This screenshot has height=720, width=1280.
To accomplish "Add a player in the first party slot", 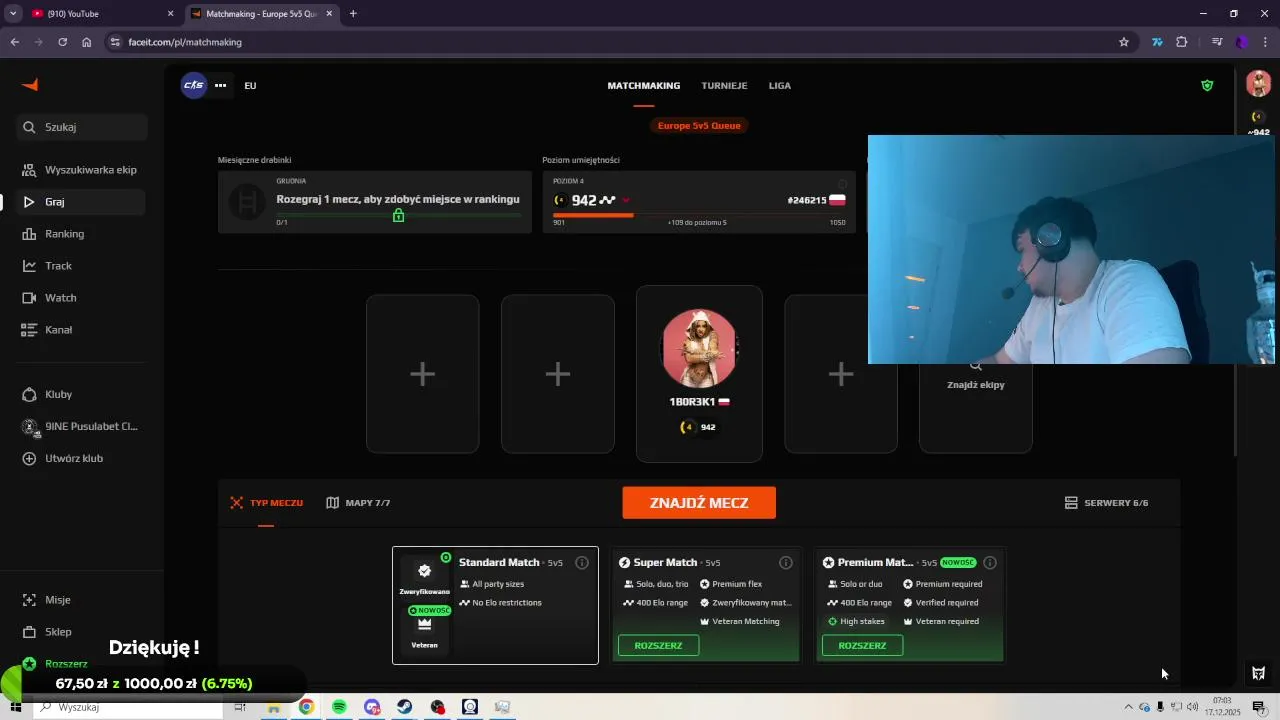I will coord(422,374).
